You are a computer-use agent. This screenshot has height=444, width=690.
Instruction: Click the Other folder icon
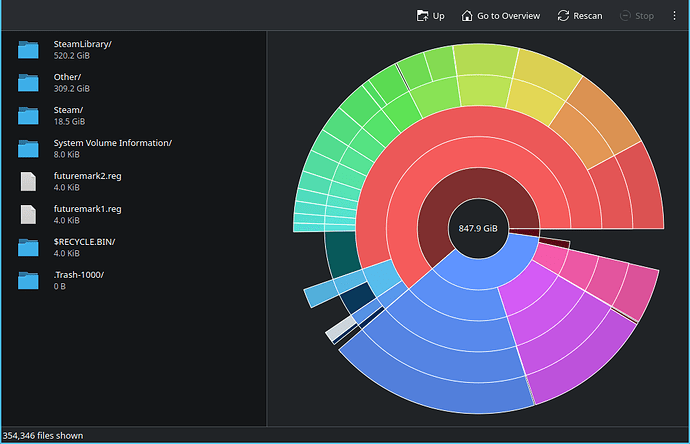coord(28,82)
